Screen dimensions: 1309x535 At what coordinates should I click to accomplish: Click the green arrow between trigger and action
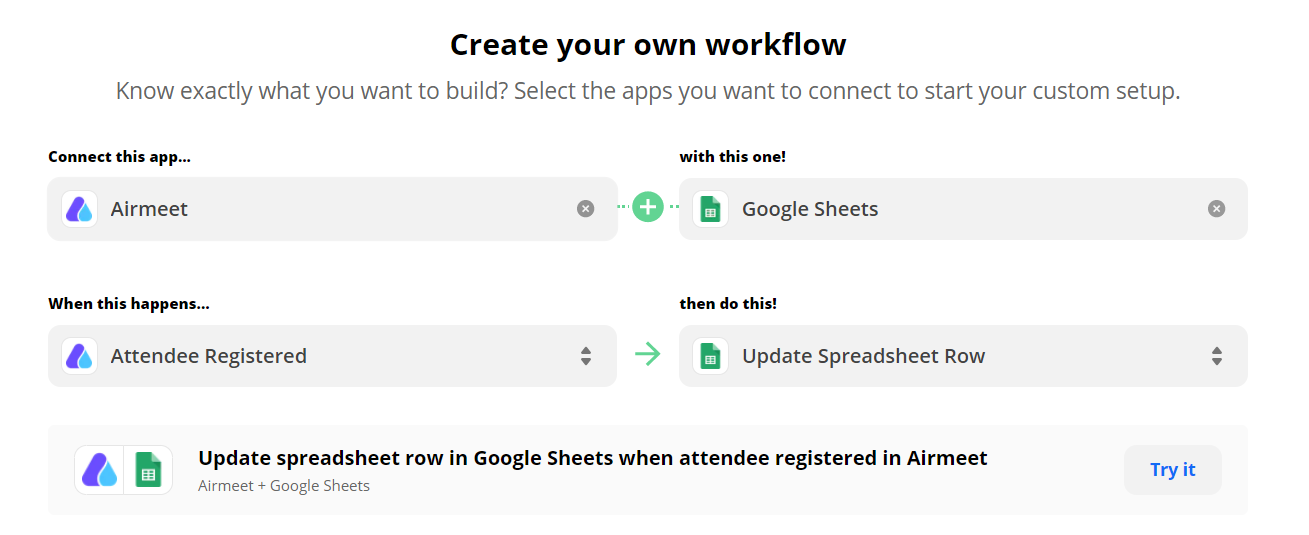648,355
